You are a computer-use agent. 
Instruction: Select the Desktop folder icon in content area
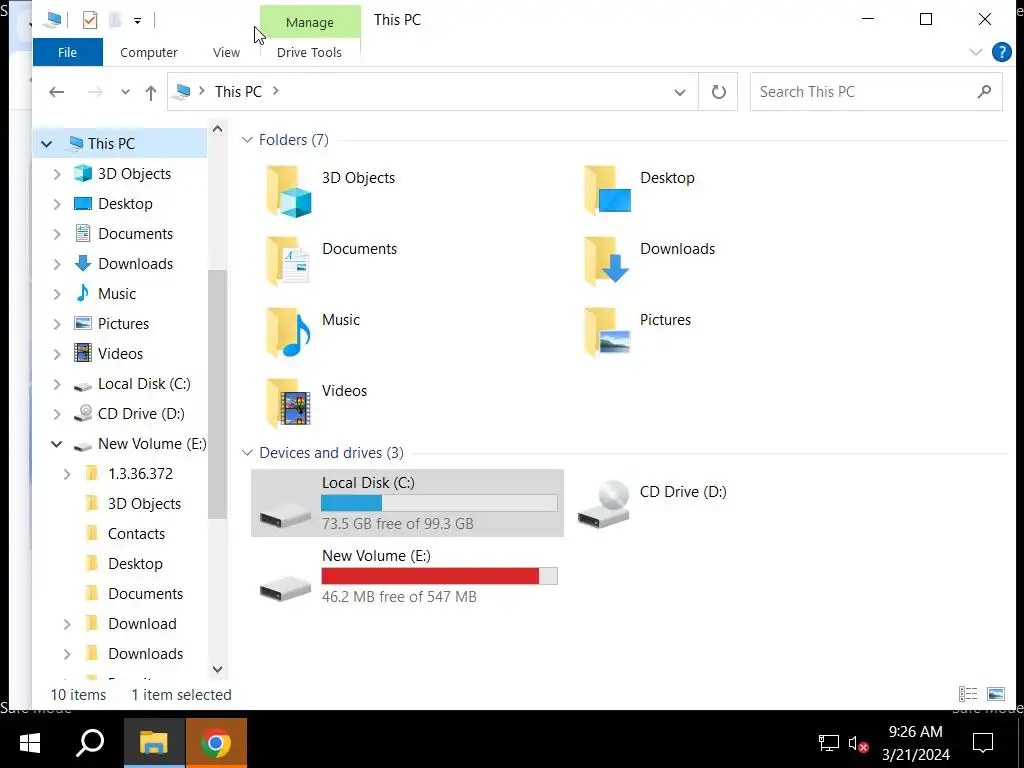click(607, 190)
